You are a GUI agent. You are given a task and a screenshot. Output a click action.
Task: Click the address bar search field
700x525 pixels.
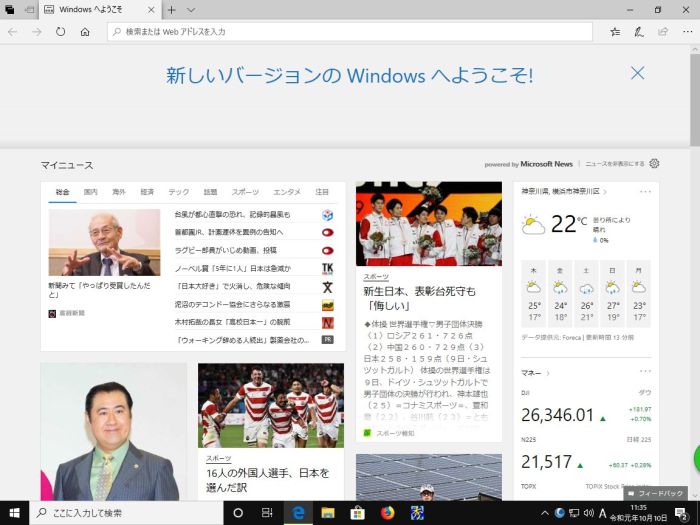tap(350, 32)
